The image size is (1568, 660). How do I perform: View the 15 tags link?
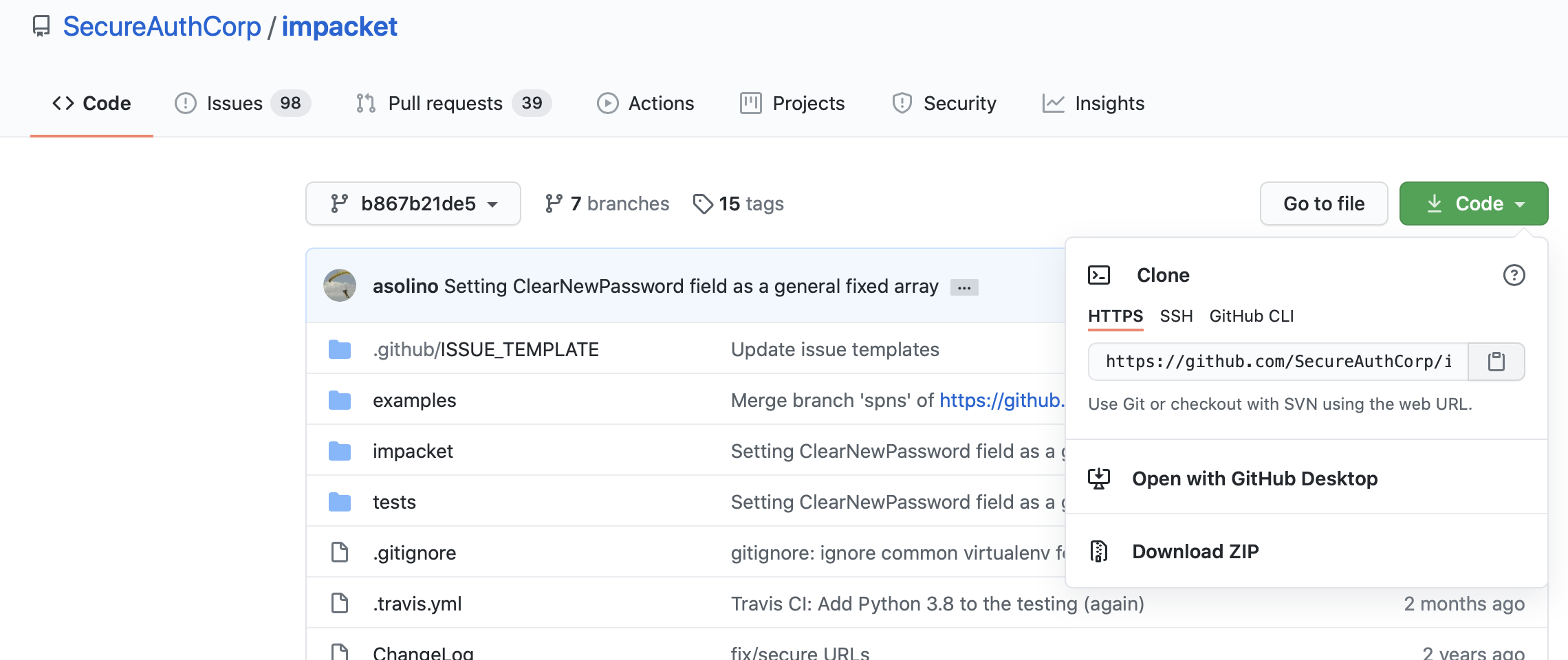tap(739, 203)
